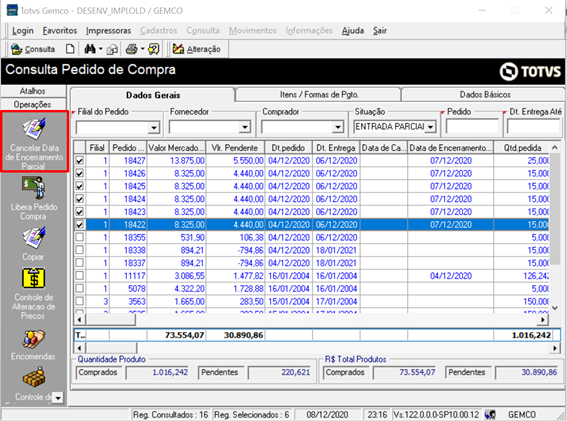
Task: Click the Consulta toolbar button
Action: click(33, 49)
